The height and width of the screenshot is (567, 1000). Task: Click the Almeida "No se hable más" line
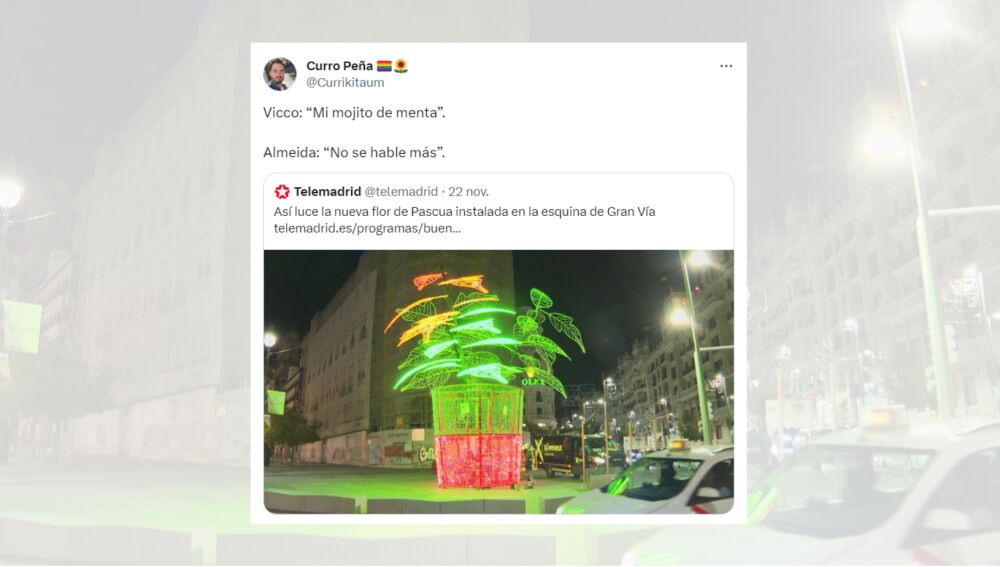[x=354, y=152]
